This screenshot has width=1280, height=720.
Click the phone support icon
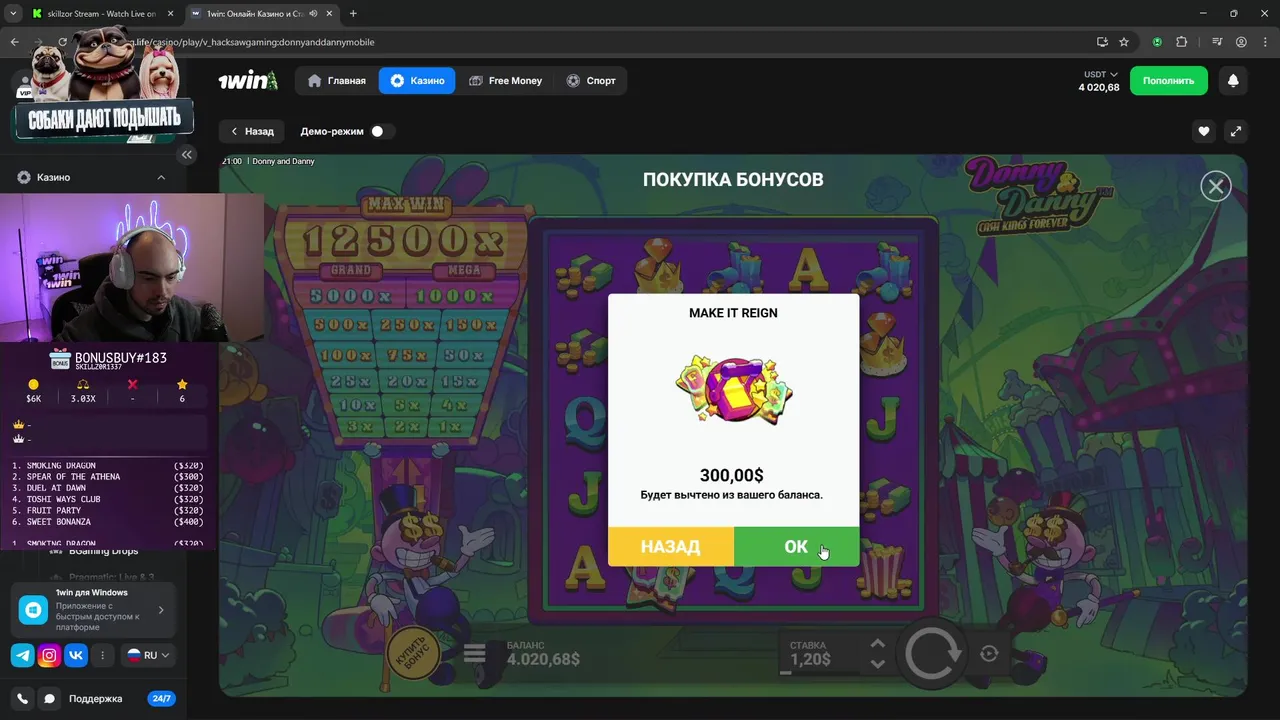tap(23, 699)
